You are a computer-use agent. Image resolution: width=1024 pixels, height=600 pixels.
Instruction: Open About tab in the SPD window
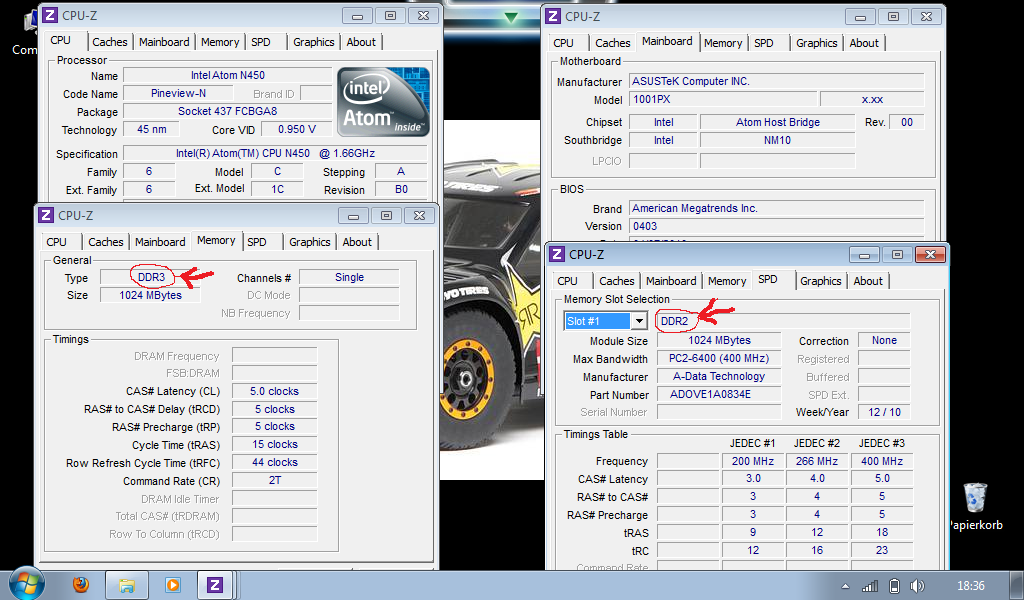point(868,281)
